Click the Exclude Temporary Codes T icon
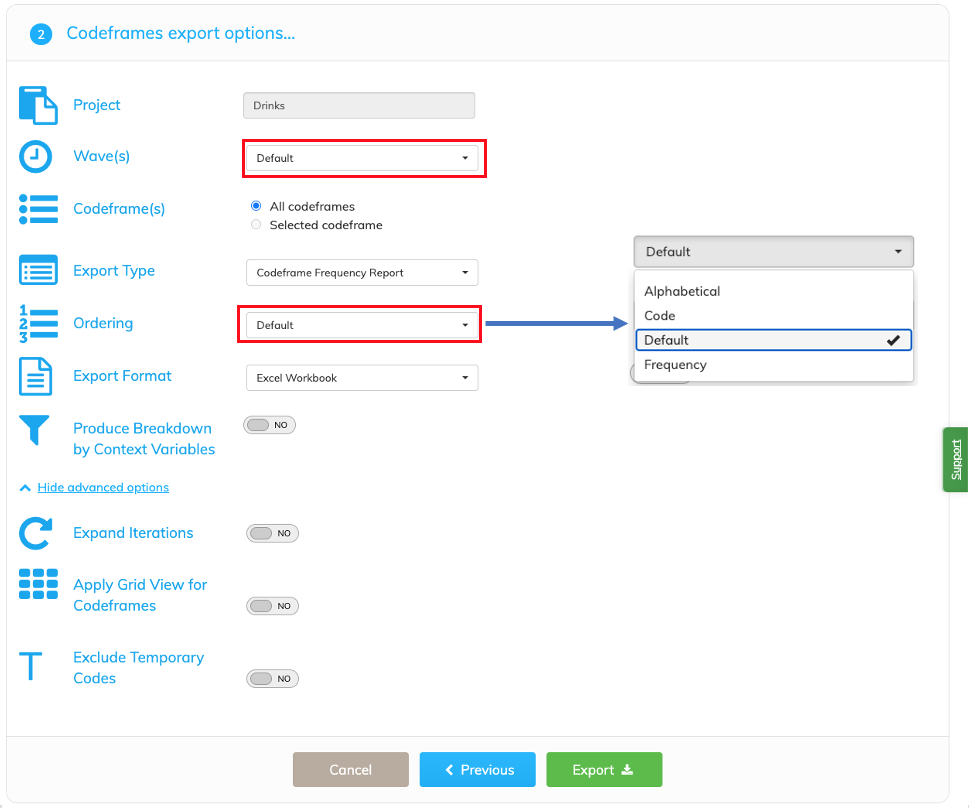 (x=30, y=666)
